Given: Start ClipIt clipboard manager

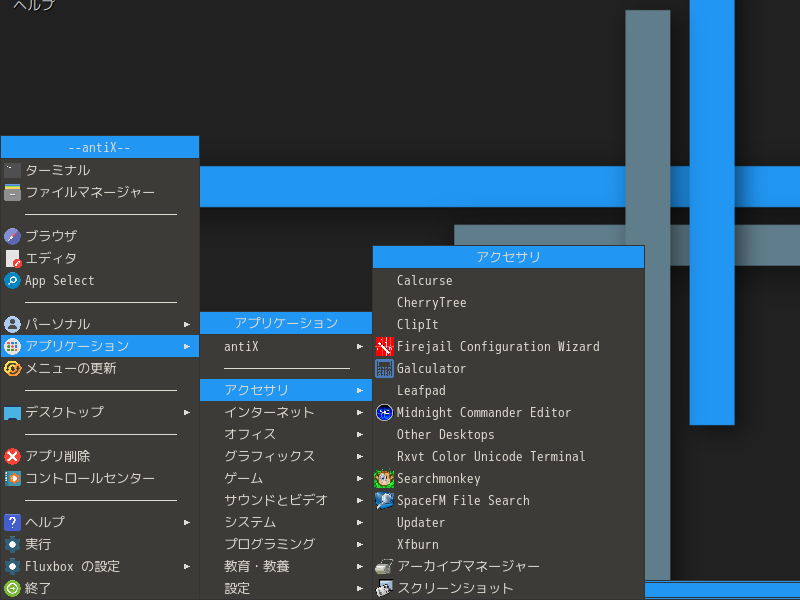Looking at the screenshot, I should (x=509, y=324).
